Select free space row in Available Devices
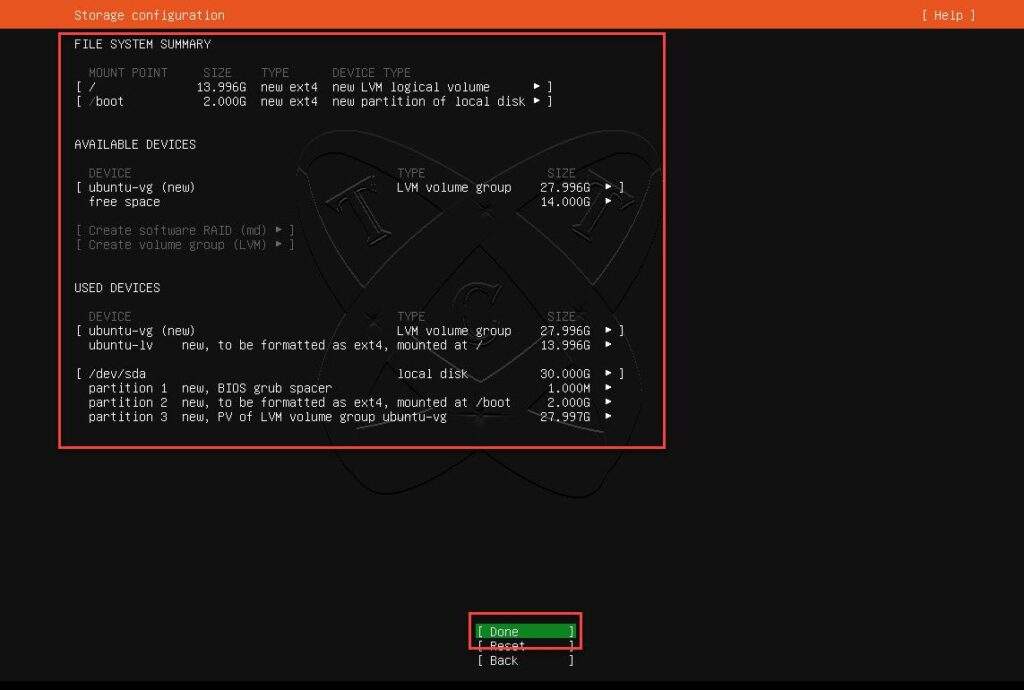 (350, 202)
